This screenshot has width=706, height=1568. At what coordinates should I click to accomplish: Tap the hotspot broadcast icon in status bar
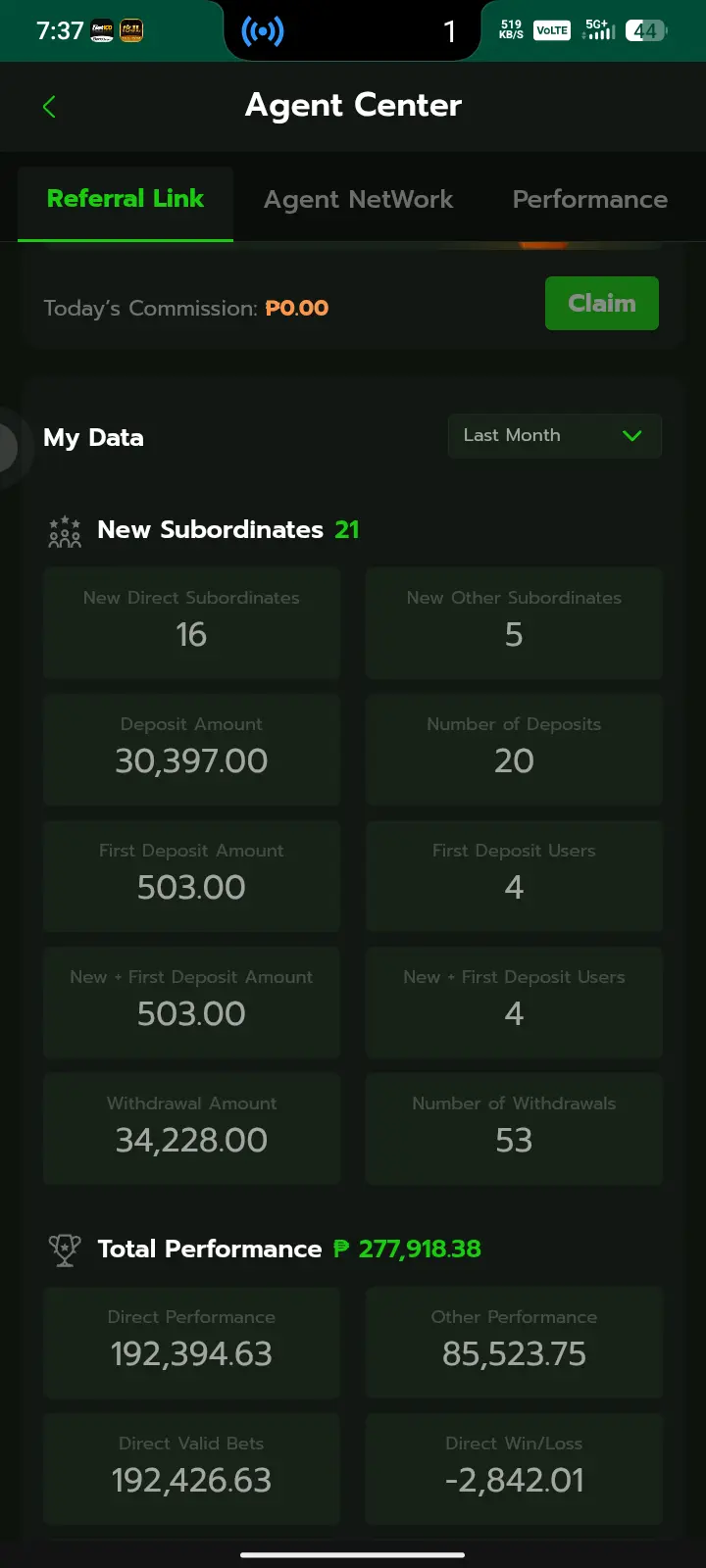pos(263,31)
